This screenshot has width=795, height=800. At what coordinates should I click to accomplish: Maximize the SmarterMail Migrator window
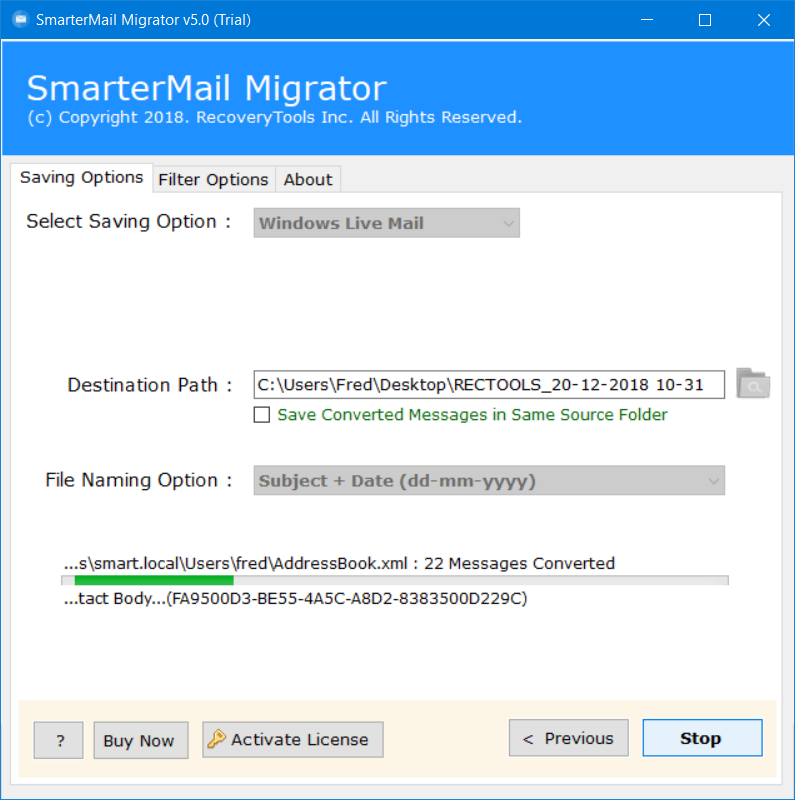click(x=705, y=20)
